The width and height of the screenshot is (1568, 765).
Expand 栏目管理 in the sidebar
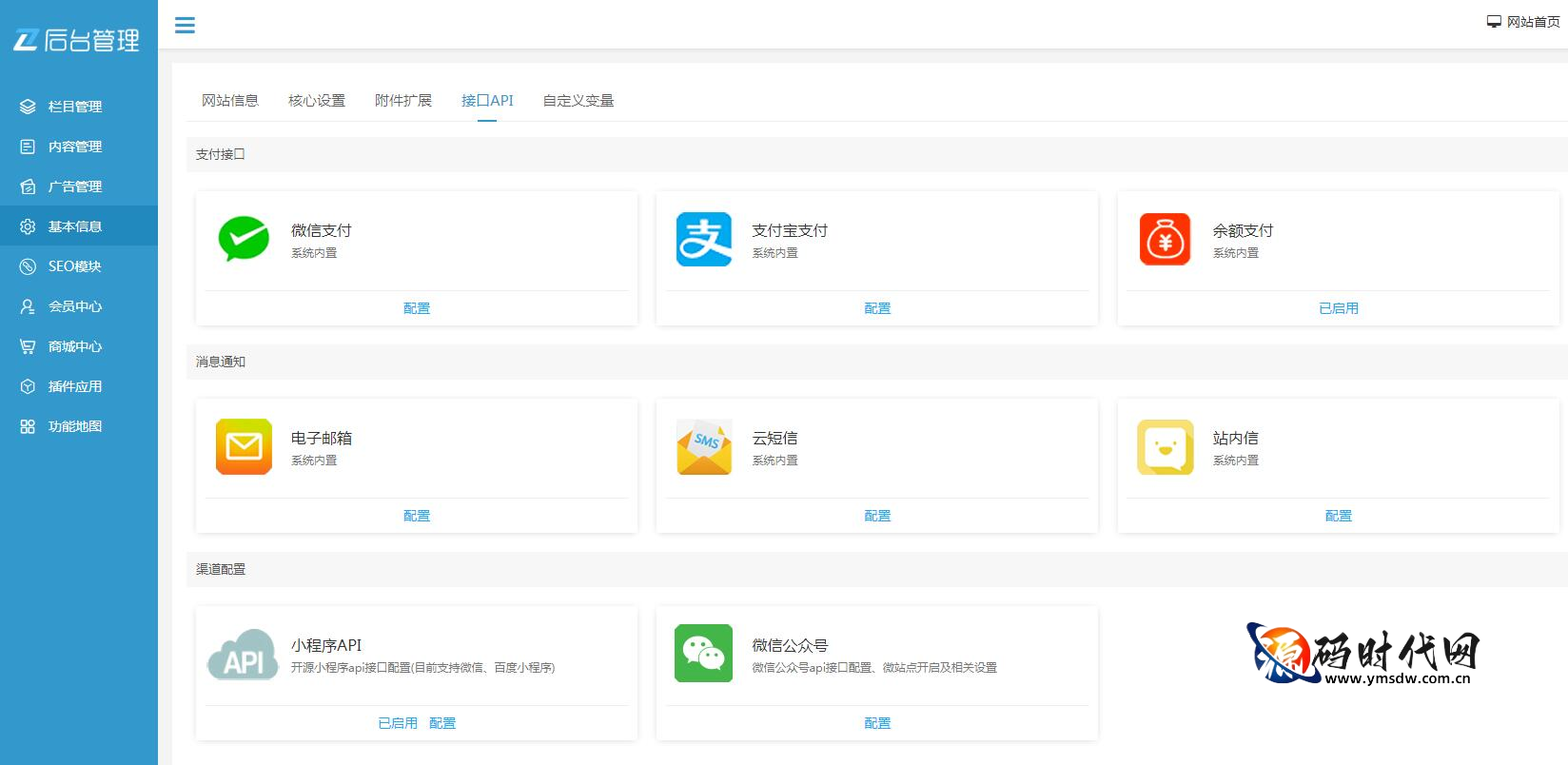(x=75, y=107)
